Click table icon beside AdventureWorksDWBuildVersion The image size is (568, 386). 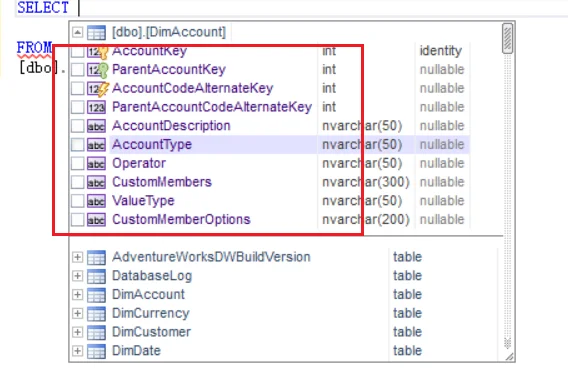pyautogui.click(x=96, y=258)
